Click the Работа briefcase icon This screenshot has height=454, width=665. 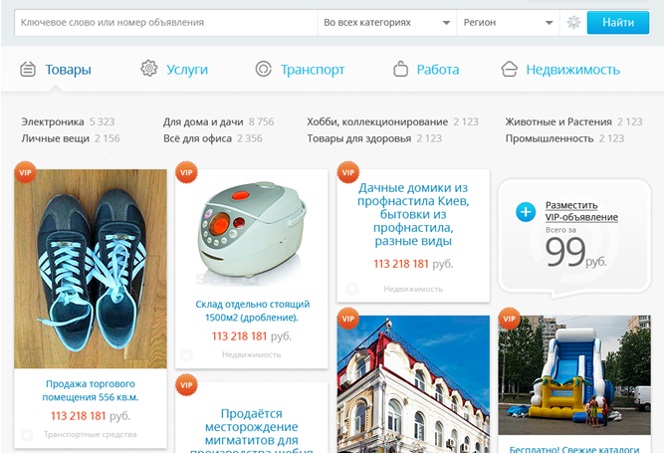pyautogui.click(x=401, y=70)
